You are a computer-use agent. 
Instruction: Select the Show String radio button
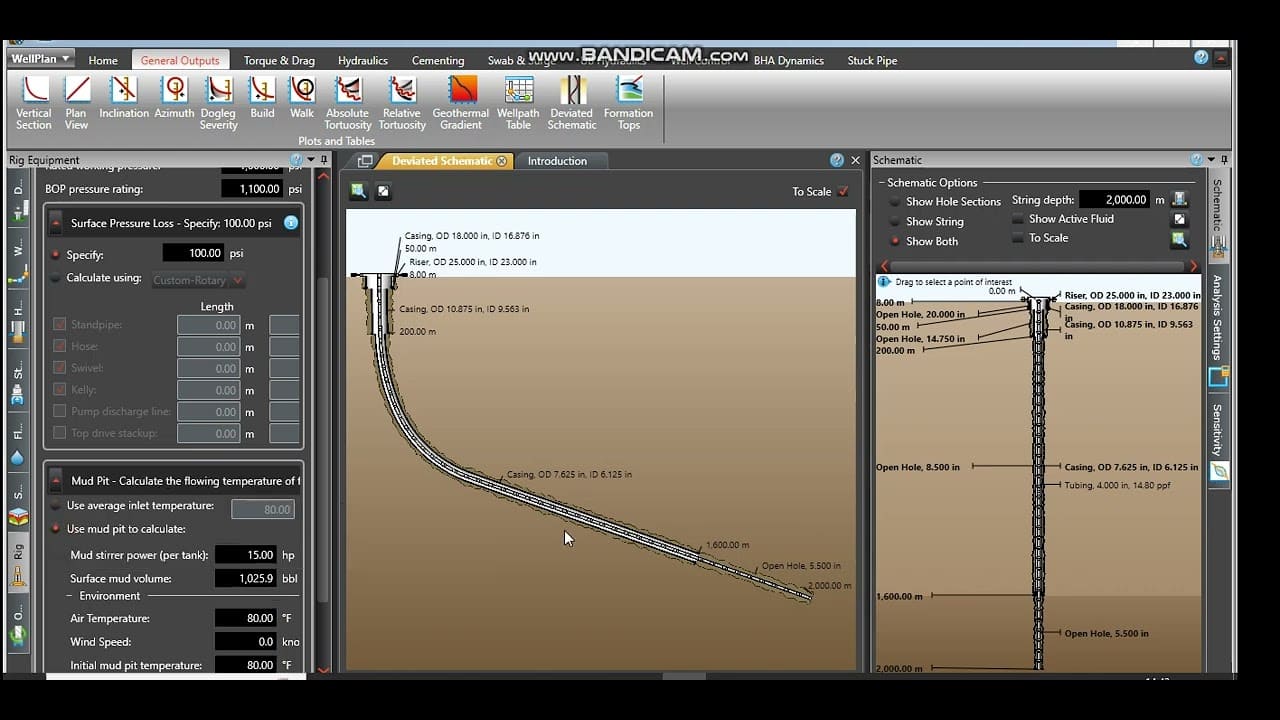895,222
